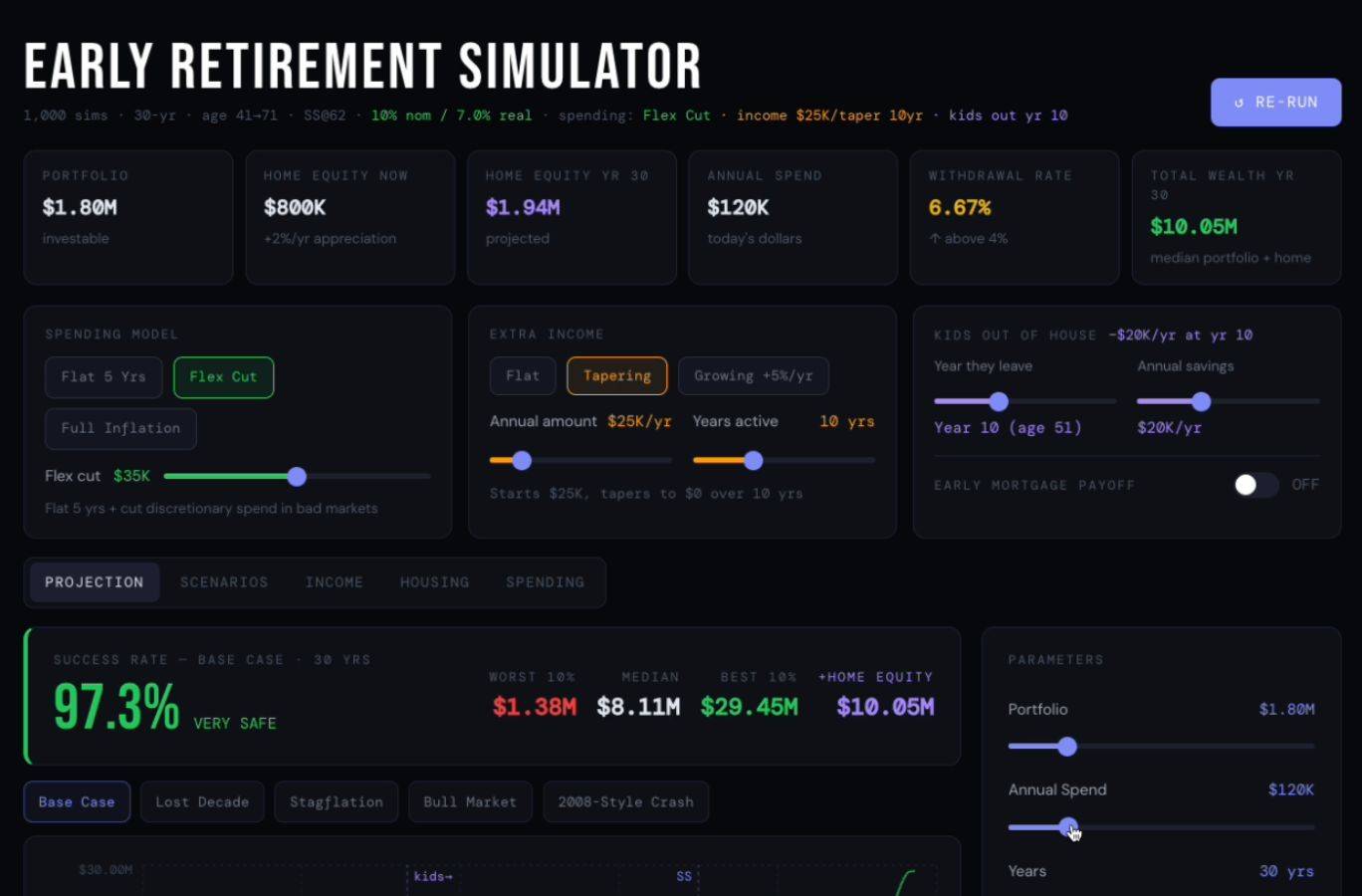Click the Portfolio $1.80M card
1362x896 pixels.
pos(128,217)
